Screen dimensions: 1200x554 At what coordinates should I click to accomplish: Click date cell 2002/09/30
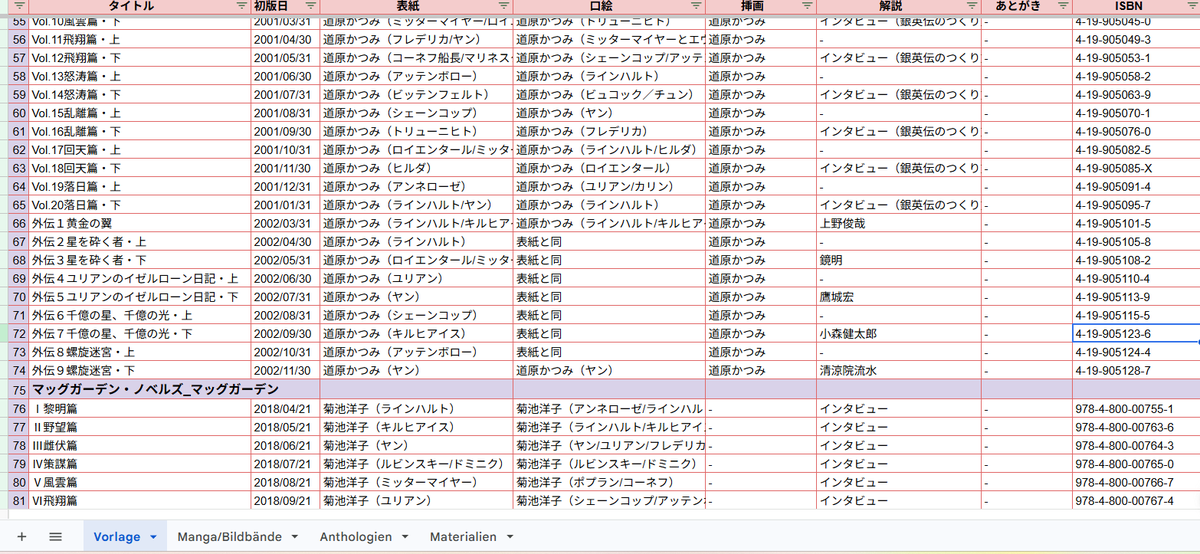[285, 334]
